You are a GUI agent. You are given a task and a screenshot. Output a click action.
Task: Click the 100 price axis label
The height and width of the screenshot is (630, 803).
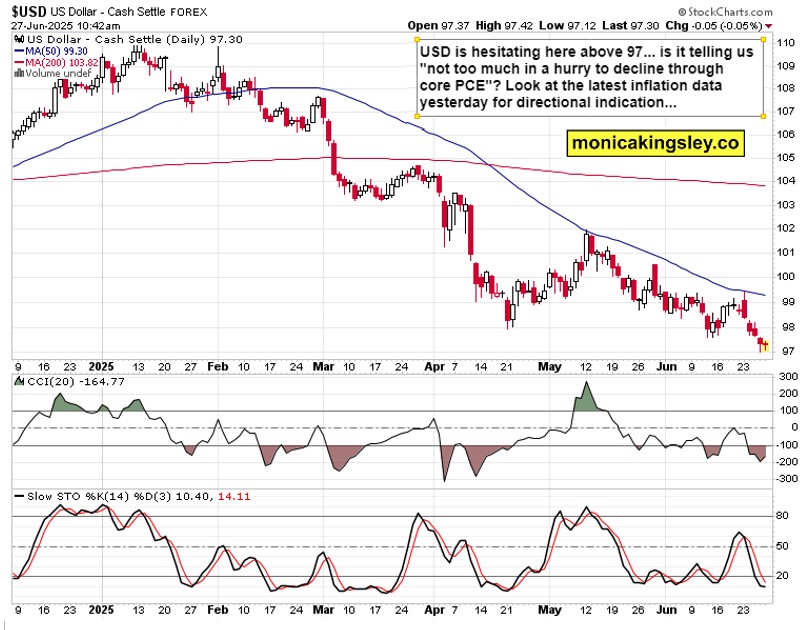click(786, 277)
